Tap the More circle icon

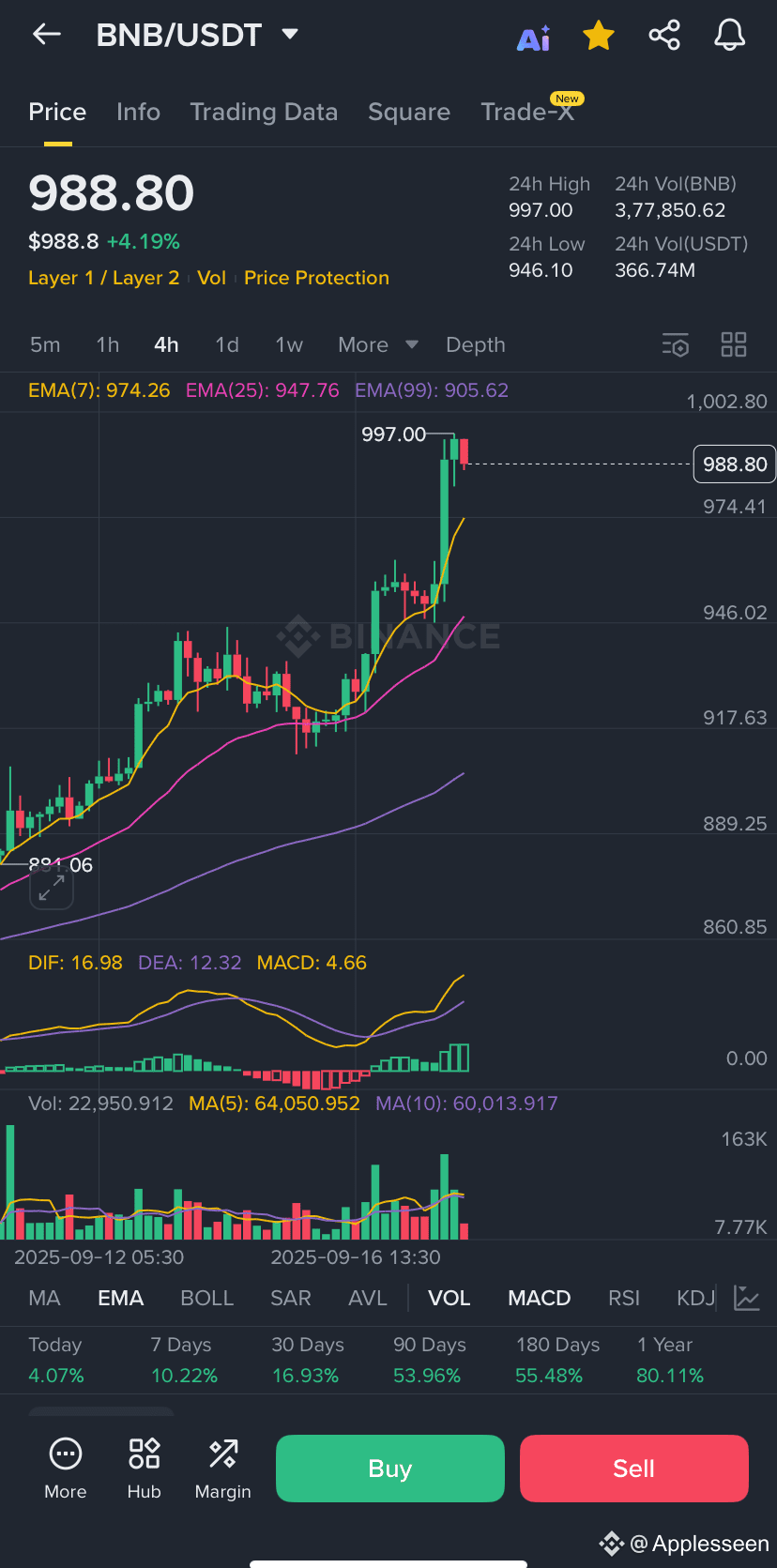66,1469
